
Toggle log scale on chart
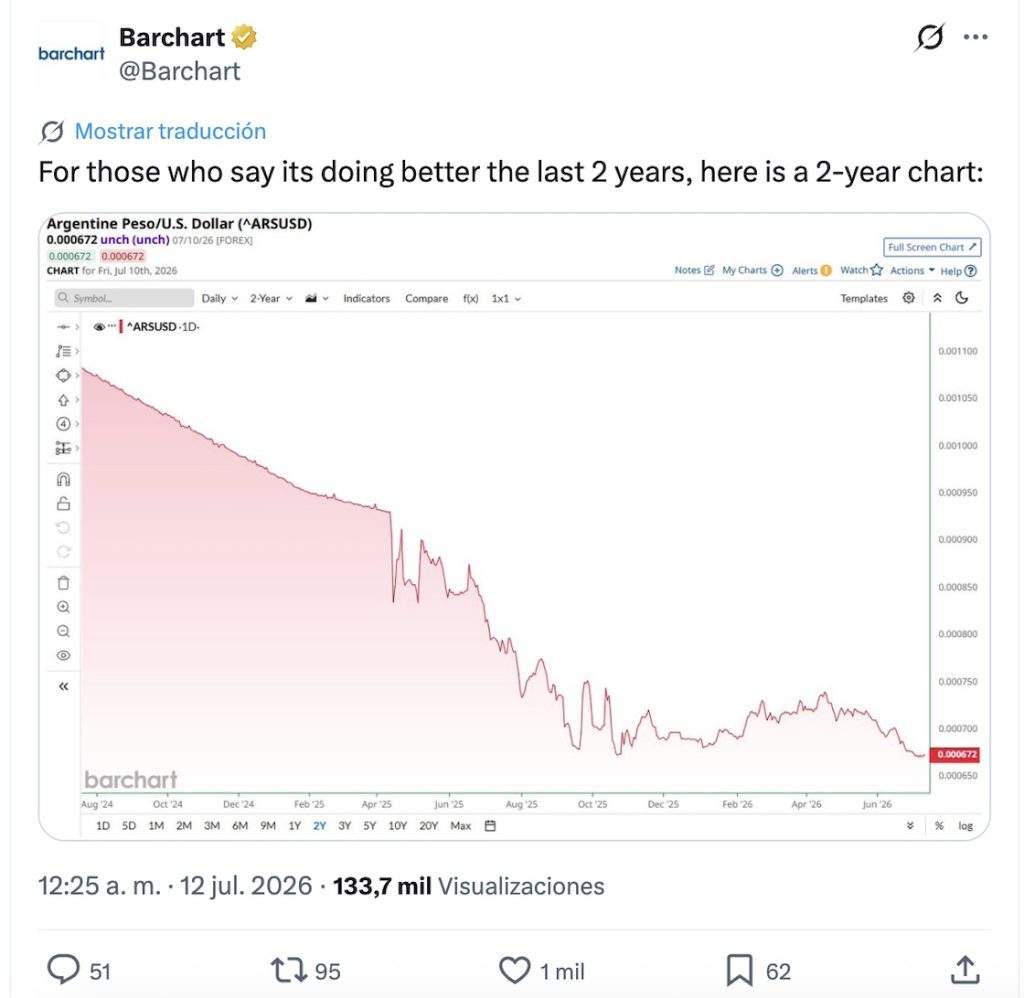click(x=965, y=826)
